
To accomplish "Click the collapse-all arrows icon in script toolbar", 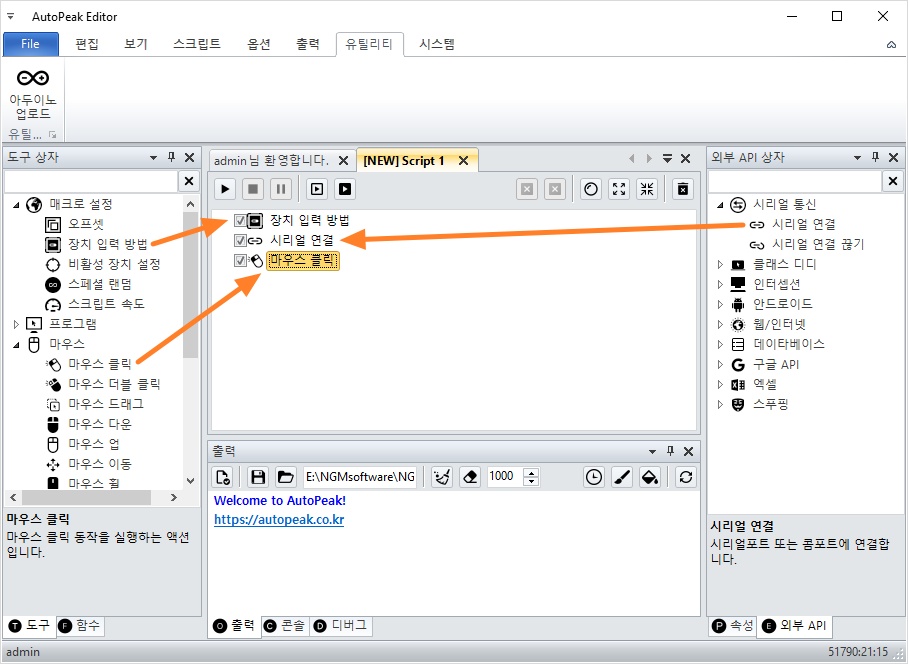I will point(647,189).
